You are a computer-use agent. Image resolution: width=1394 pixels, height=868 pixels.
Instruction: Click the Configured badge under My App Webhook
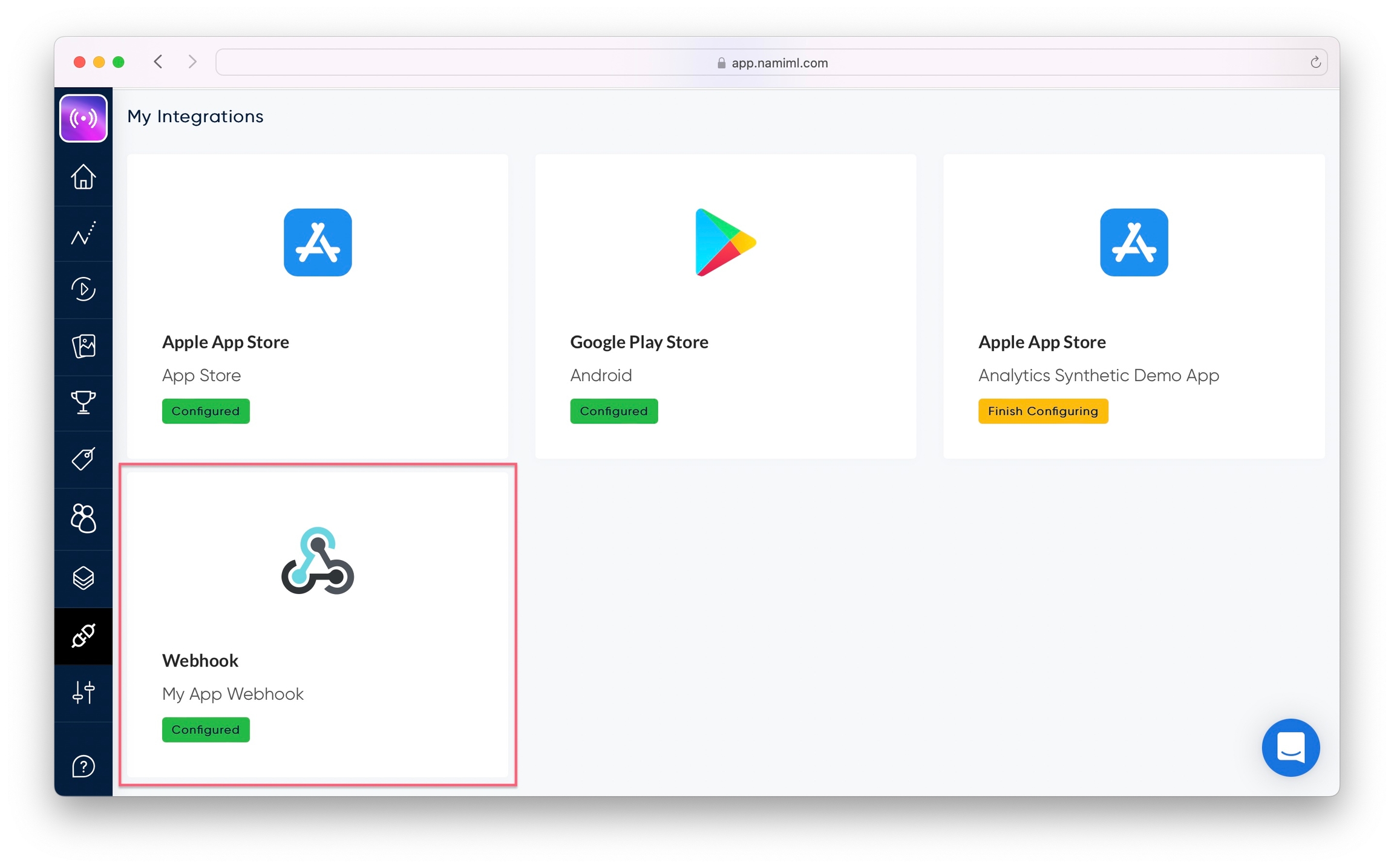206,730
